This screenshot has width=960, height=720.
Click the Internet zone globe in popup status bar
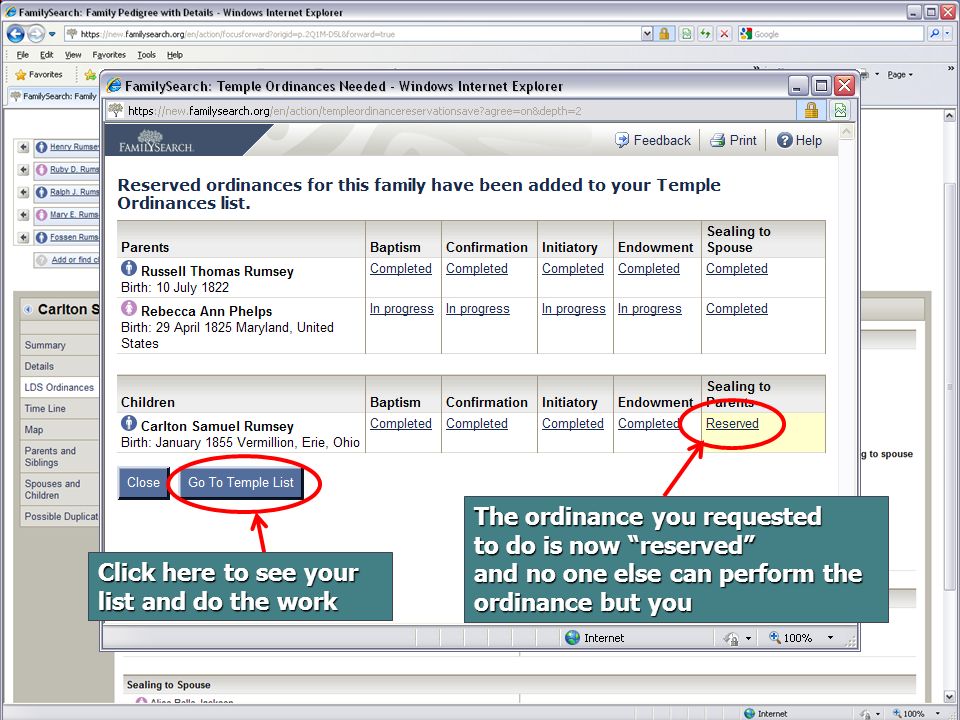click(x=572, y=638)
